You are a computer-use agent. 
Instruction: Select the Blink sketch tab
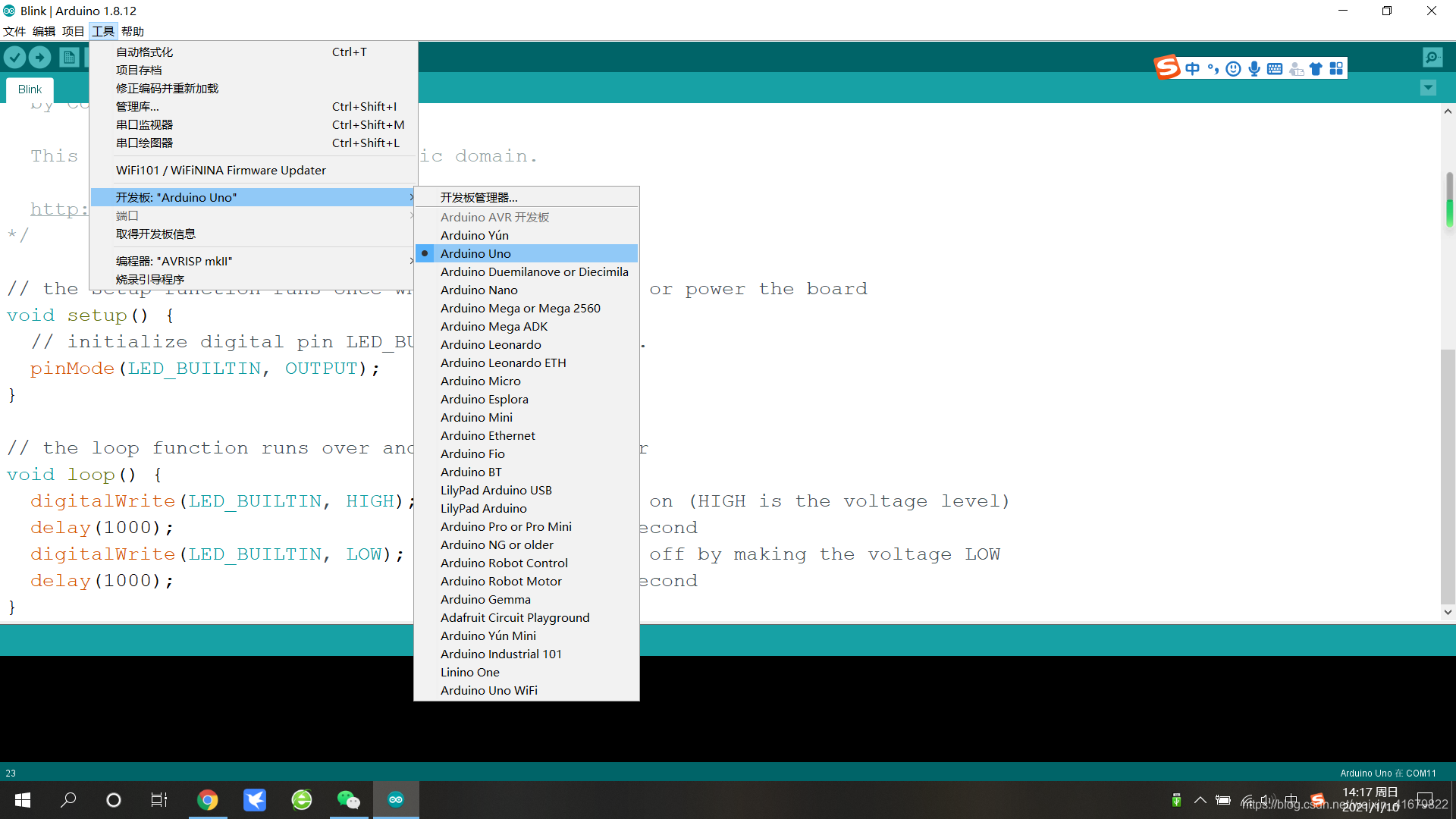(x=30, y=89)
